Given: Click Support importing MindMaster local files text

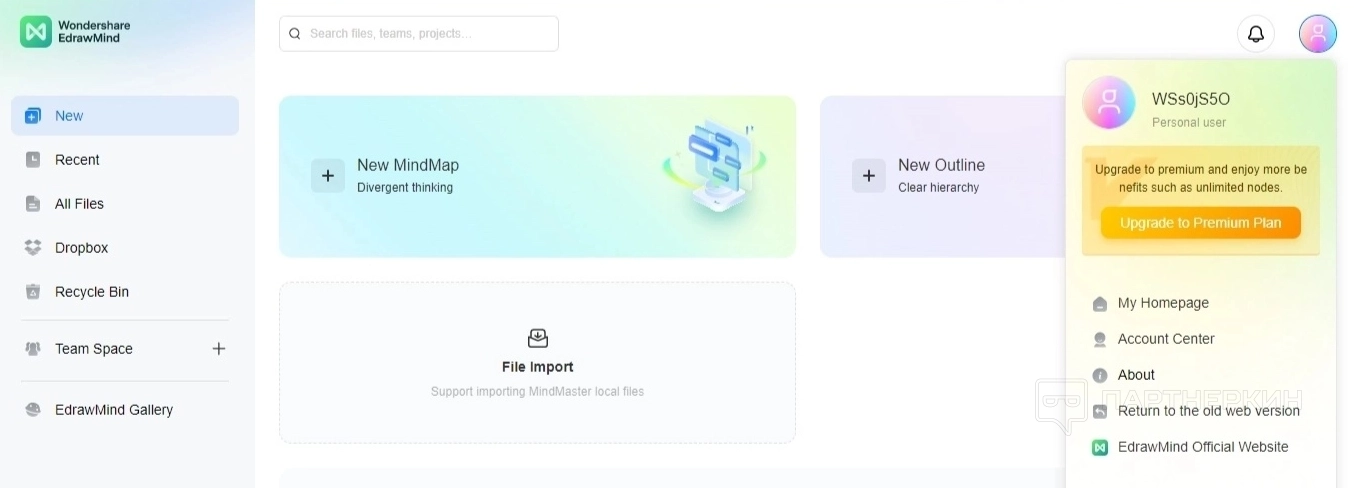Looking at the screenshot, I should 538,392.
